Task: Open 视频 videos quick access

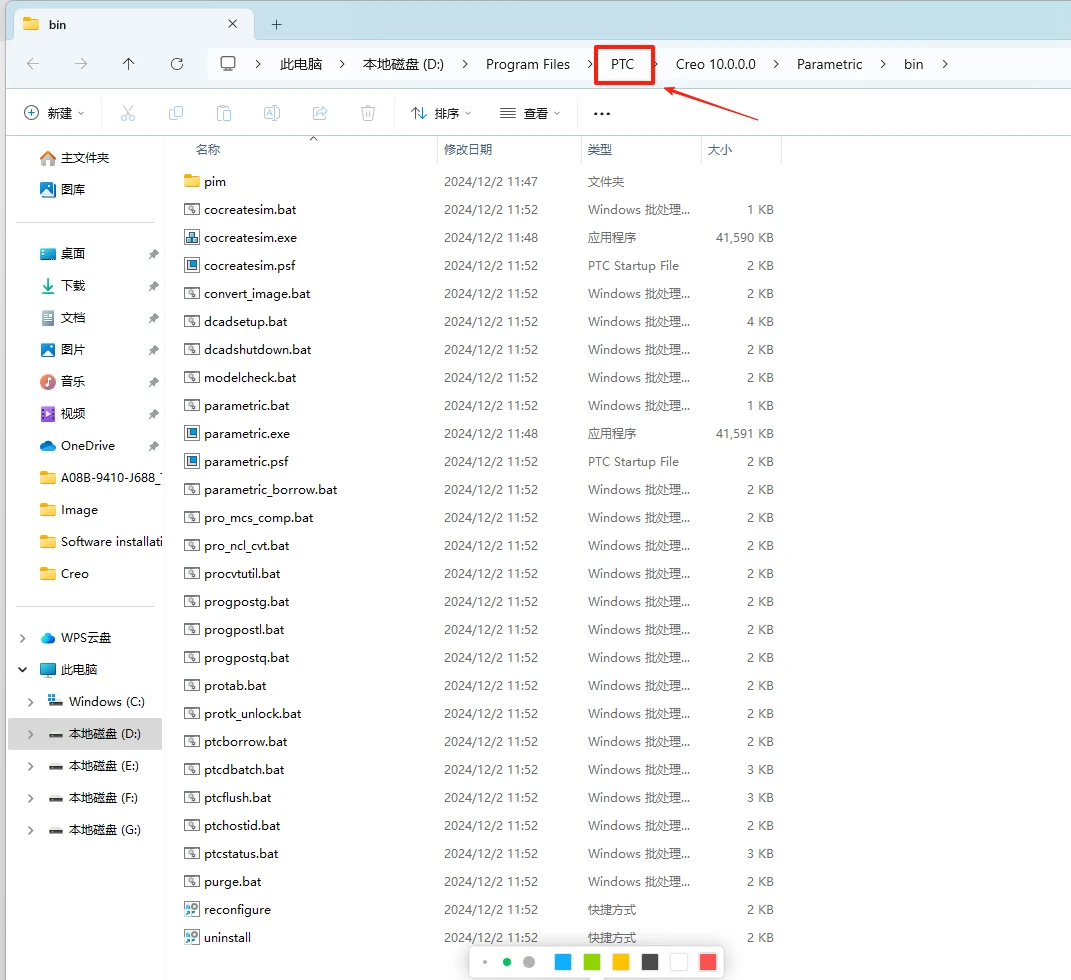Action: [72, 414]
